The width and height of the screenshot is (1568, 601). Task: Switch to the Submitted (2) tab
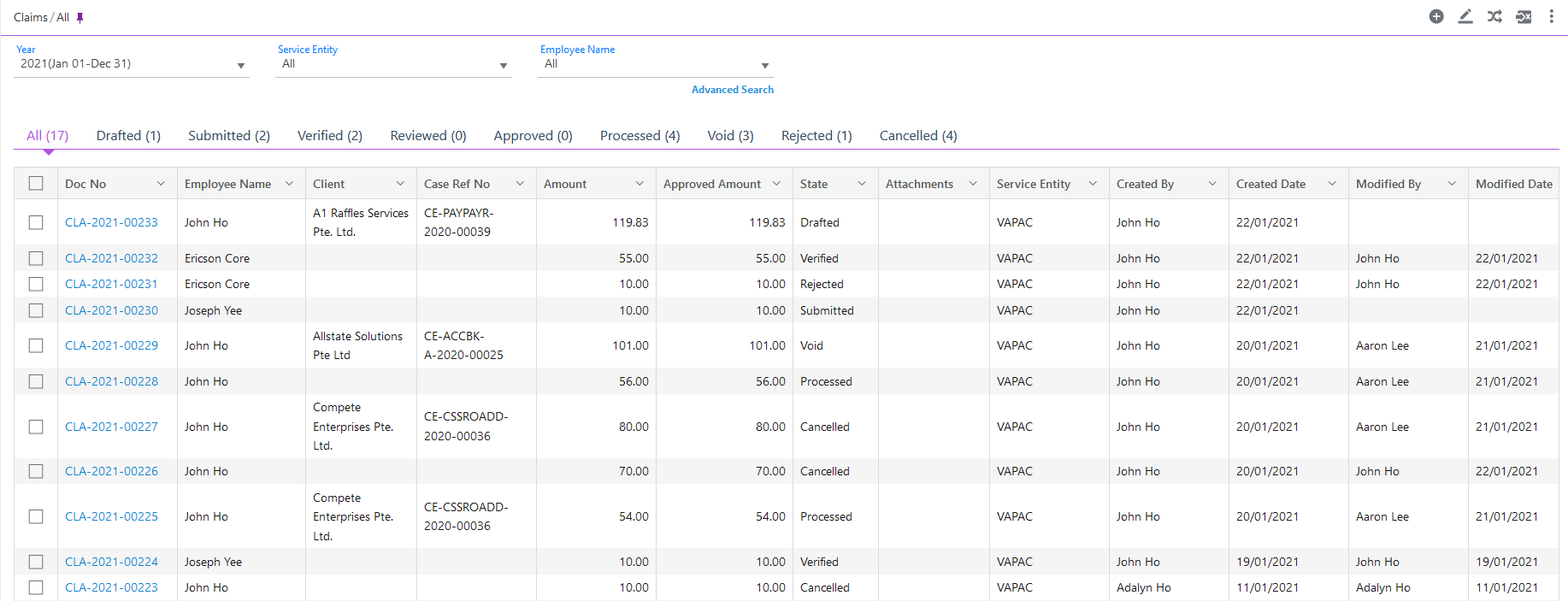229,136
